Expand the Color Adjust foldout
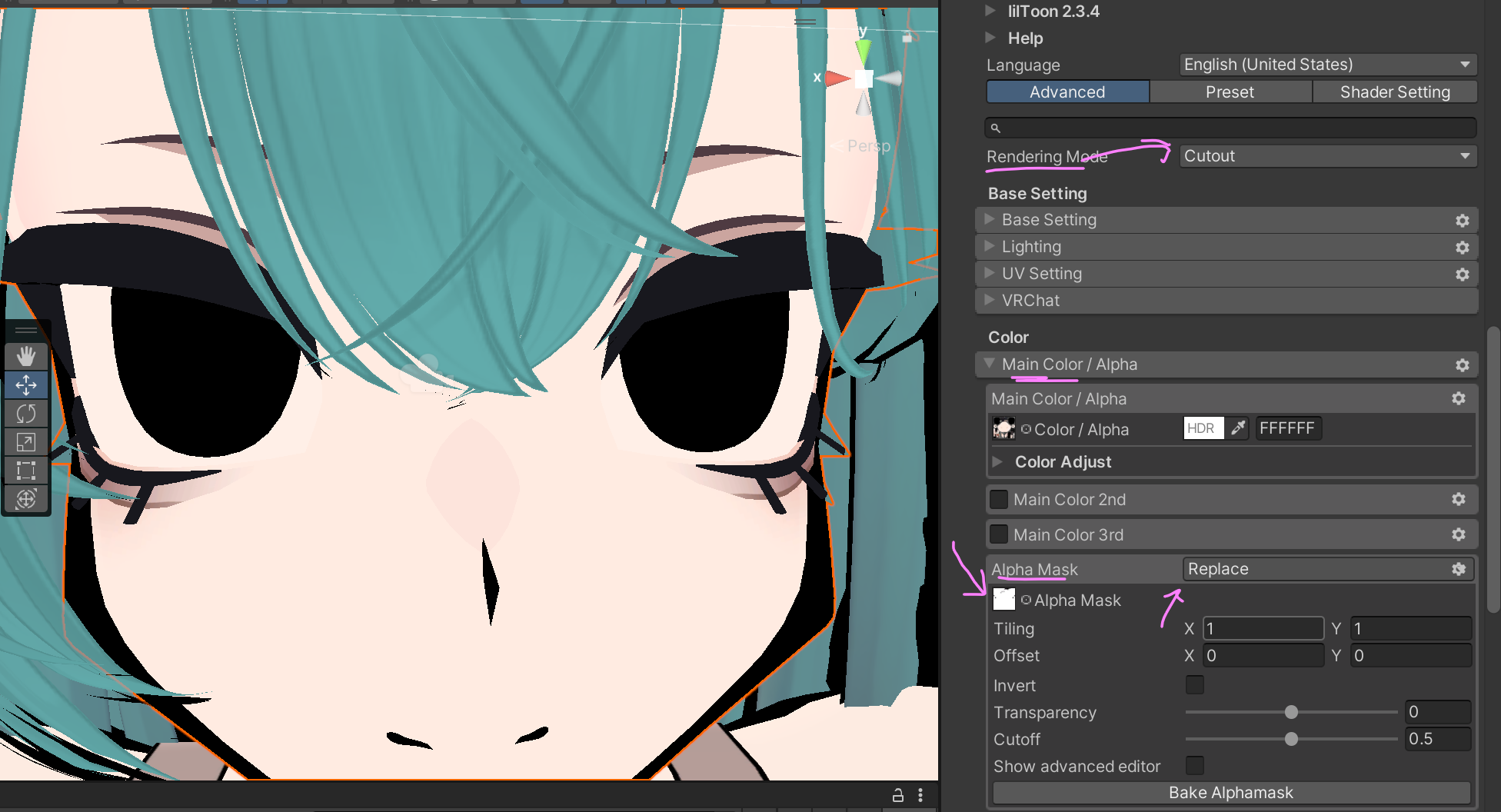Screen dimensions: 1501x812 point(997,462)
